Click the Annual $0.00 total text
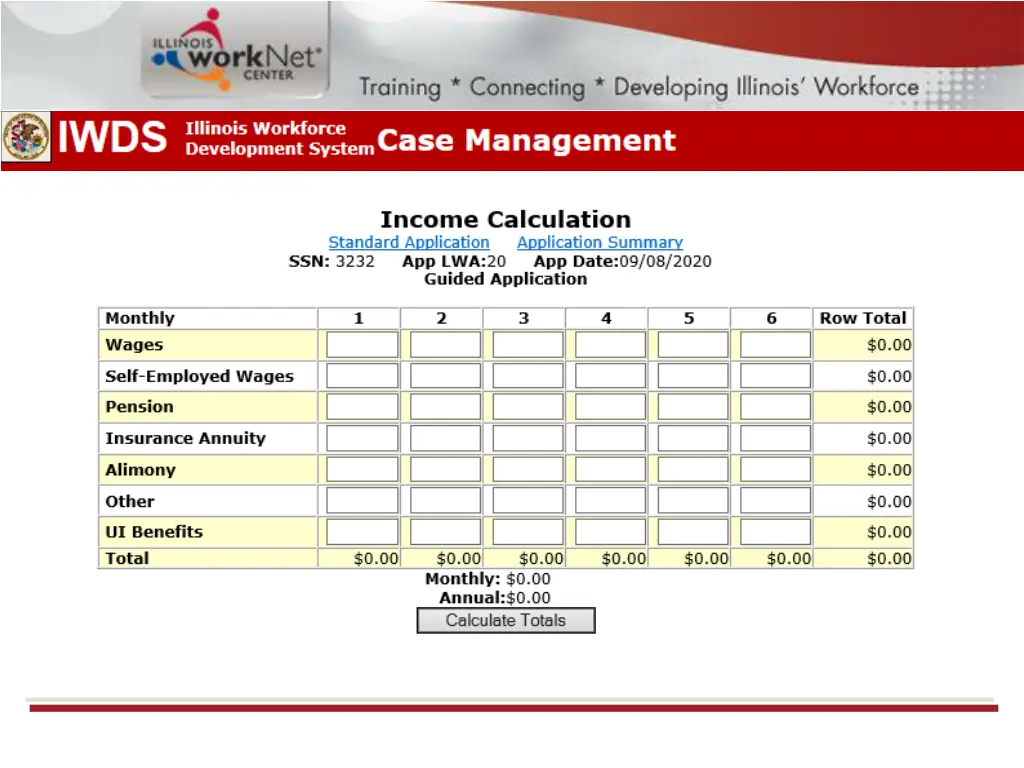This screenshot has width=1024, height=768. point(494,598)
